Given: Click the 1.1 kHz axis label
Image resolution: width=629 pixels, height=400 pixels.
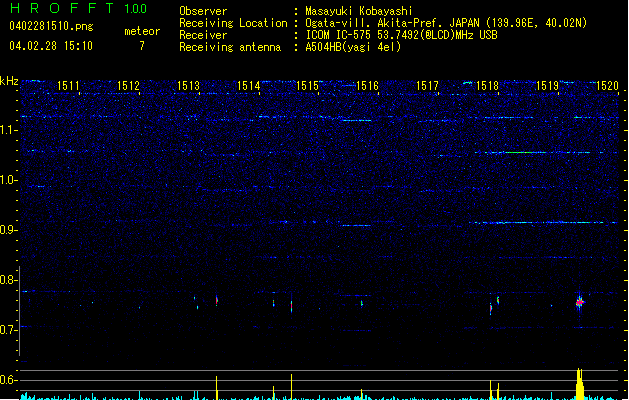Looking at the screenshot, I should (x=8, y=130).
